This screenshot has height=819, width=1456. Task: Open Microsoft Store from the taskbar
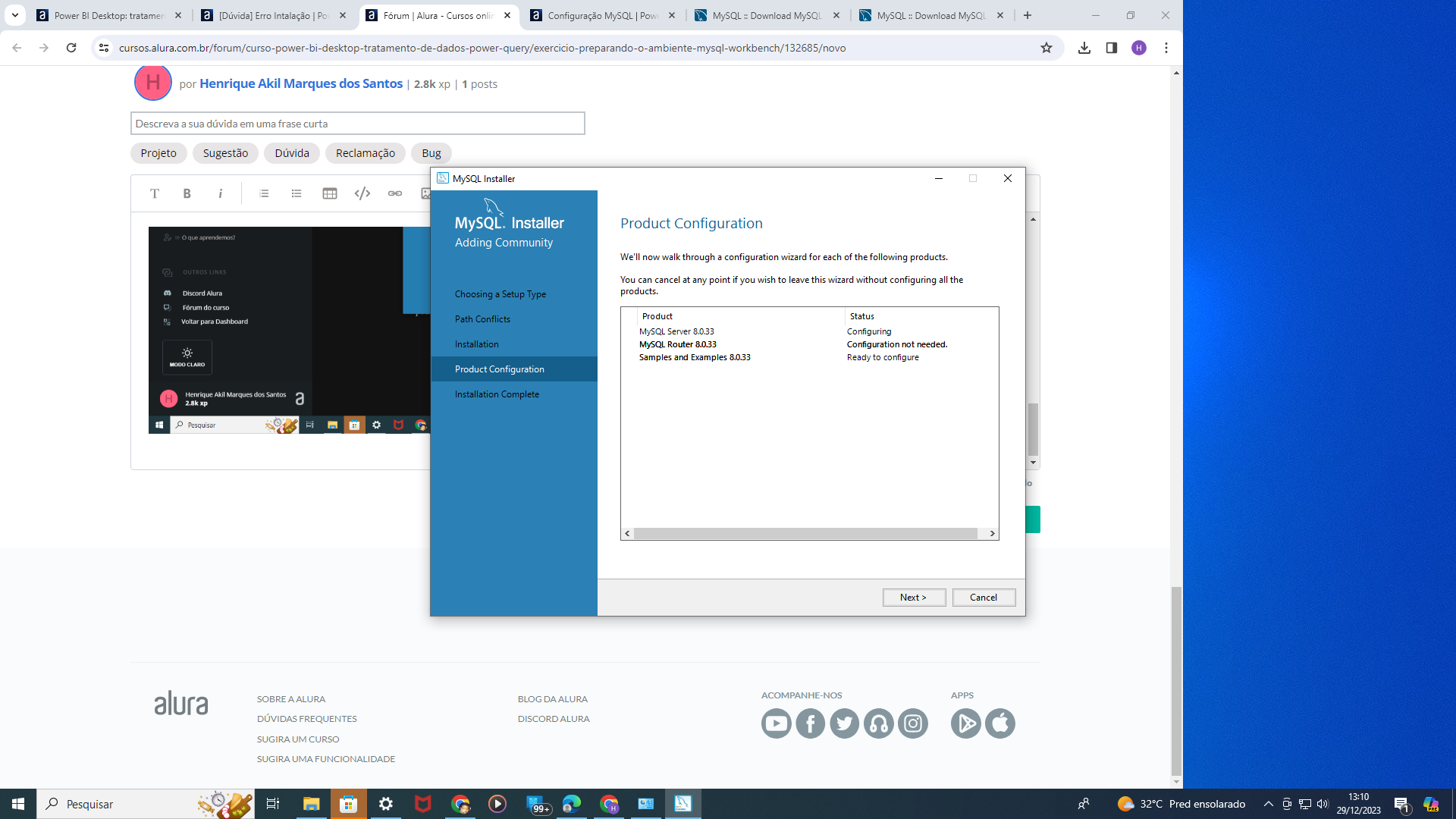pyautogui.click(x=348, y=804)
